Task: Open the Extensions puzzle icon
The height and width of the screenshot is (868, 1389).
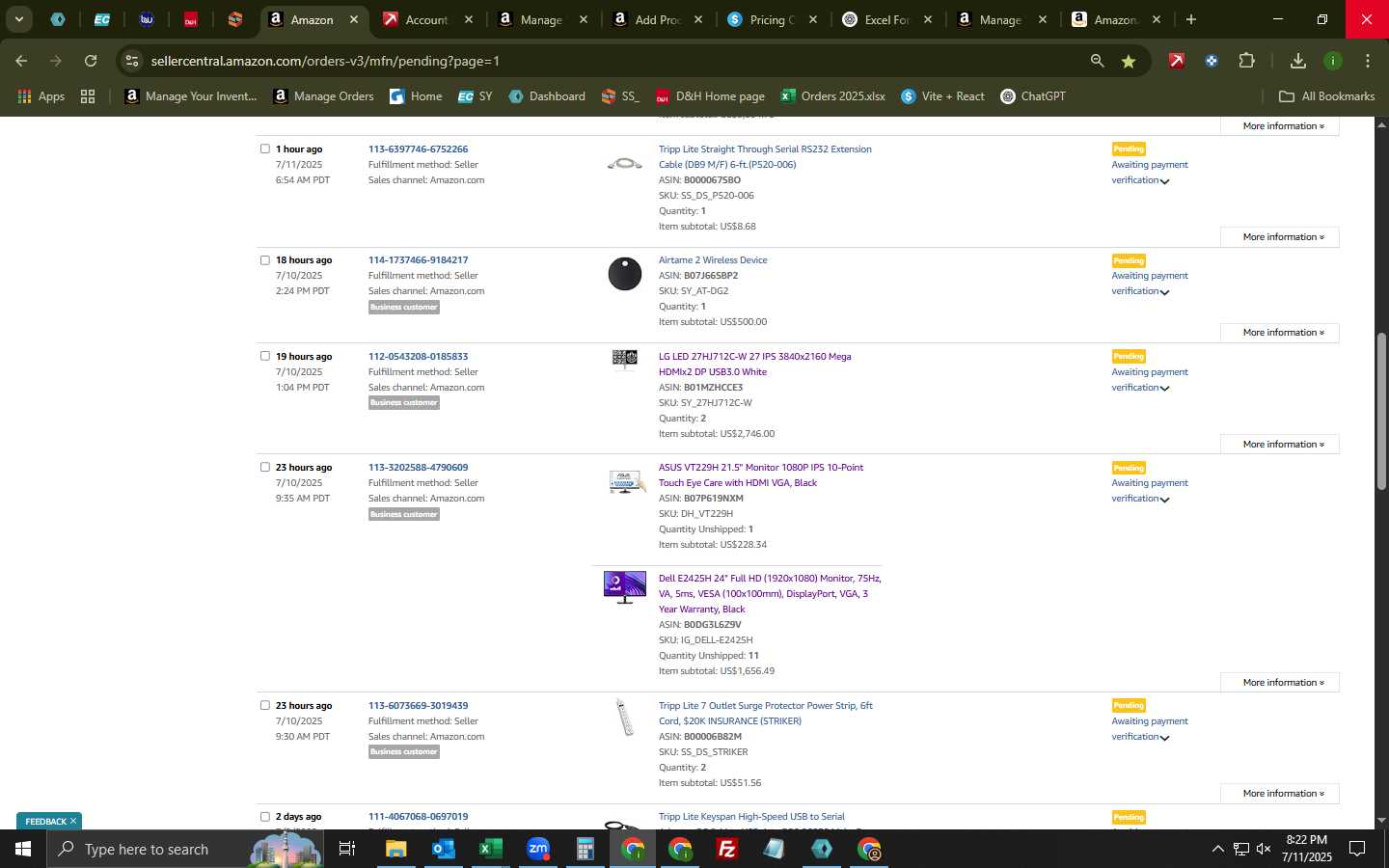Action: [1246, 61]
